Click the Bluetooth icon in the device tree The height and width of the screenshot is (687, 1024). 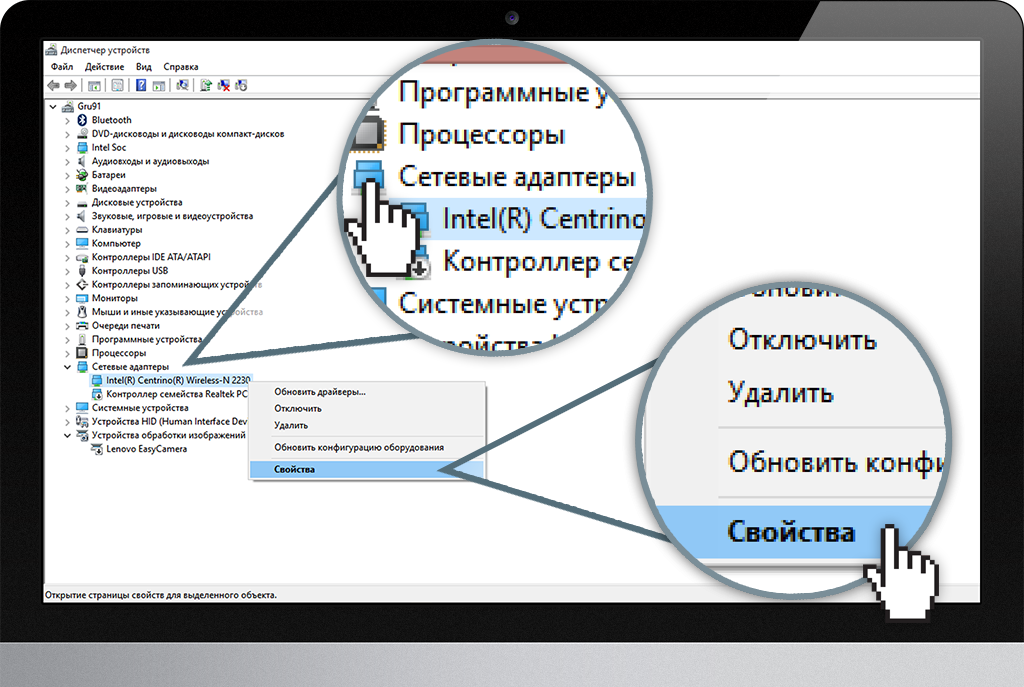click(82, 120)
